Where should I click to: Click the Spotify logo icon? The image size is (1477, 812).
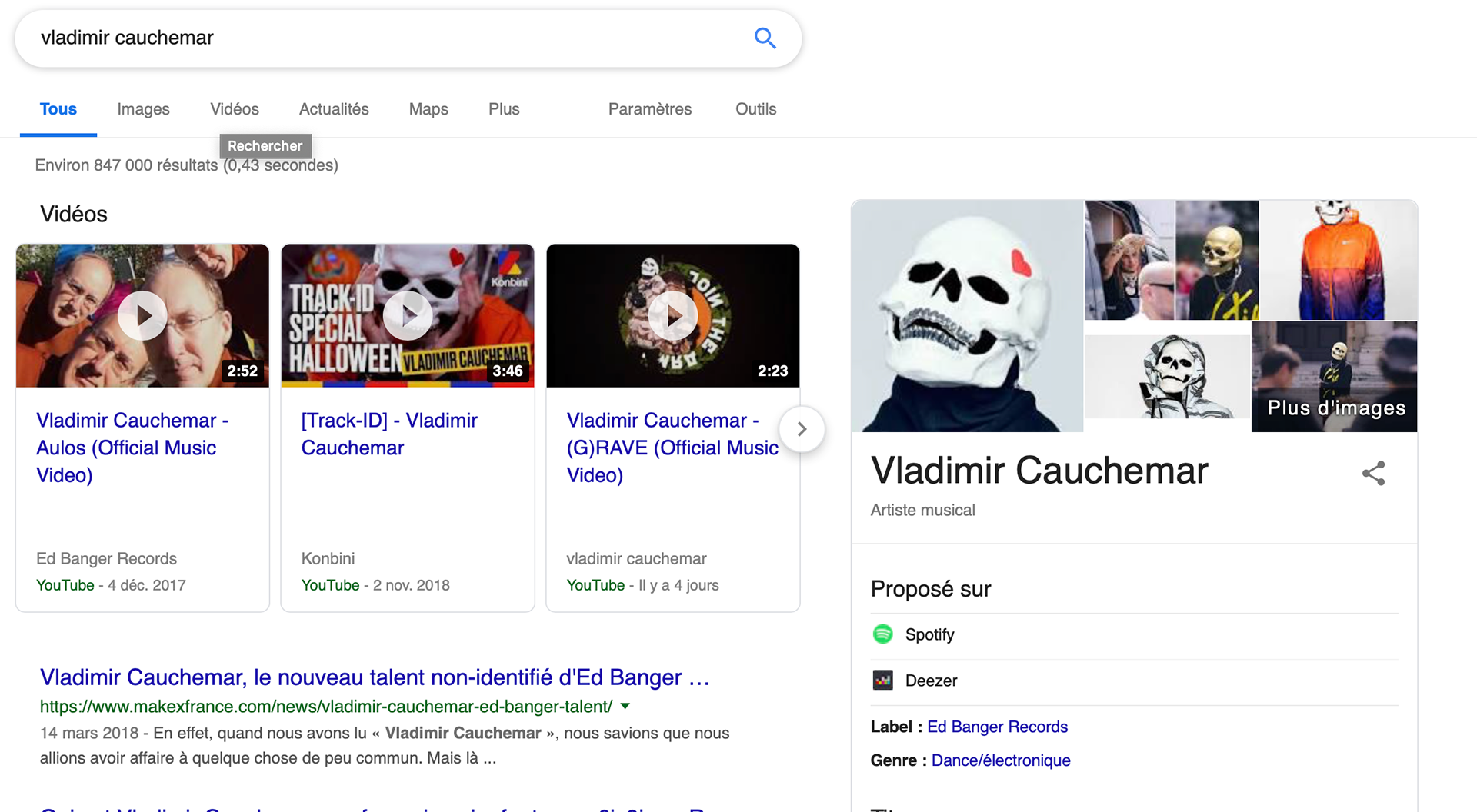pos(882,634)
